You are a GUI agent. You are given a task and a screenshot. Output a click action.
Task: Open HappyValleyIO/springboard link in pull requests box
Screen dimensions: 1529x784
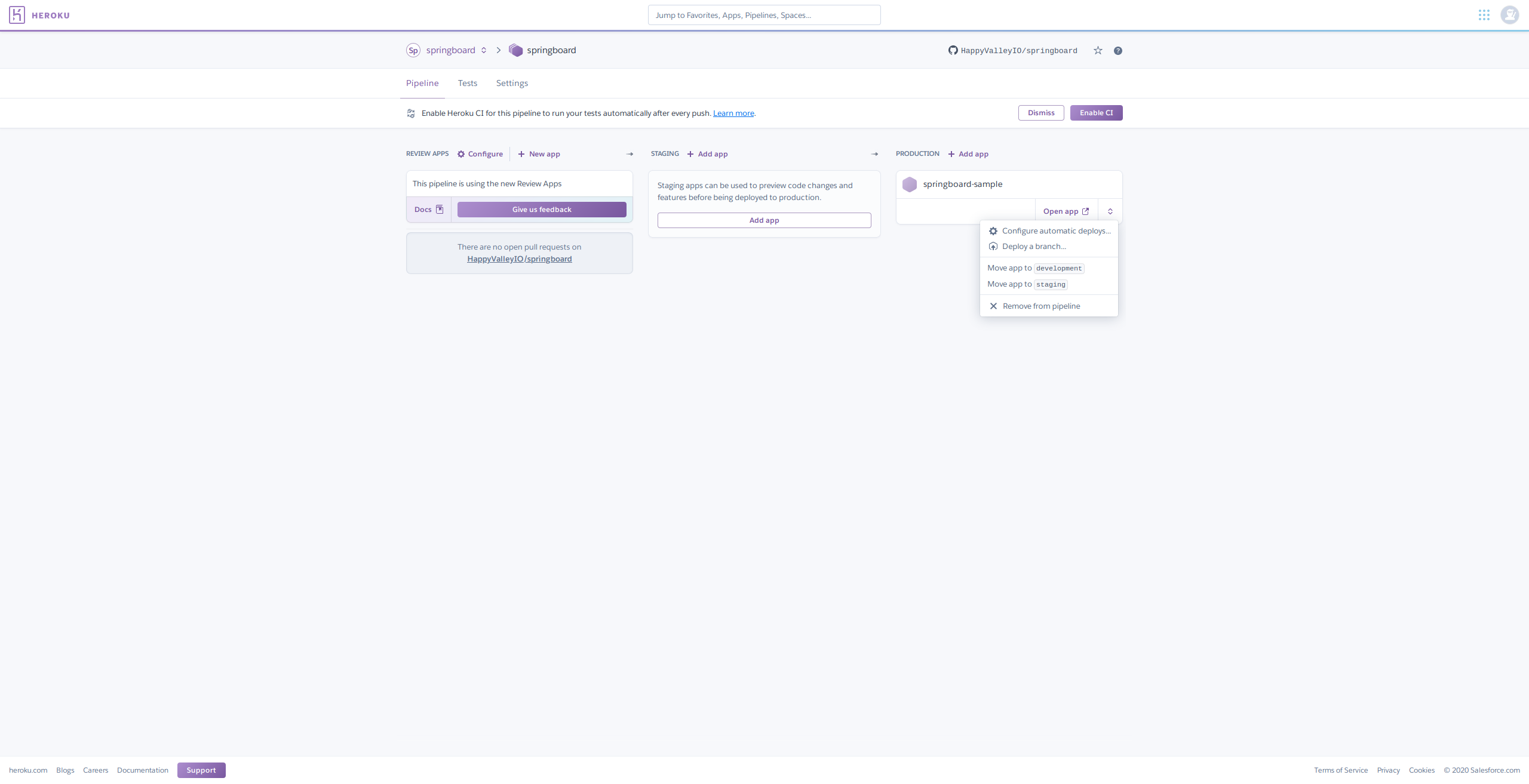click(520, 259)
